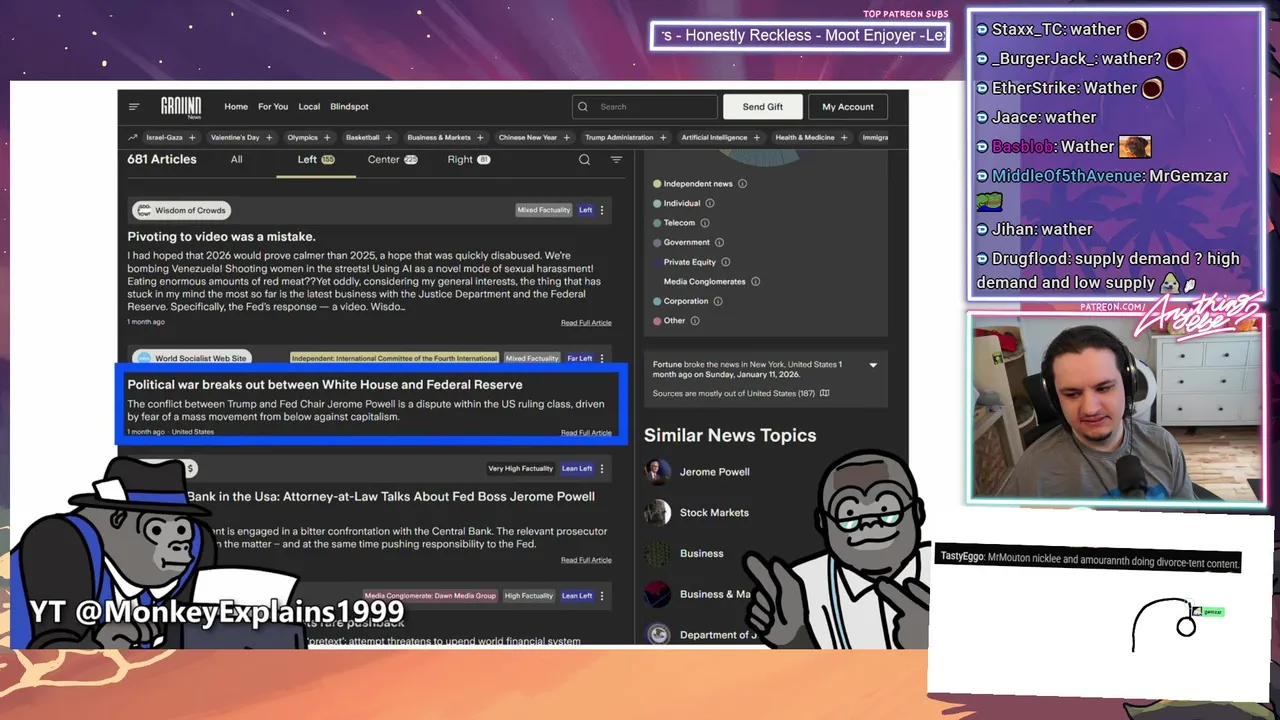This screenshot has height=720, width=1280.
Task: Follow Trump Administration with plus icon
Action: (663, 137)
